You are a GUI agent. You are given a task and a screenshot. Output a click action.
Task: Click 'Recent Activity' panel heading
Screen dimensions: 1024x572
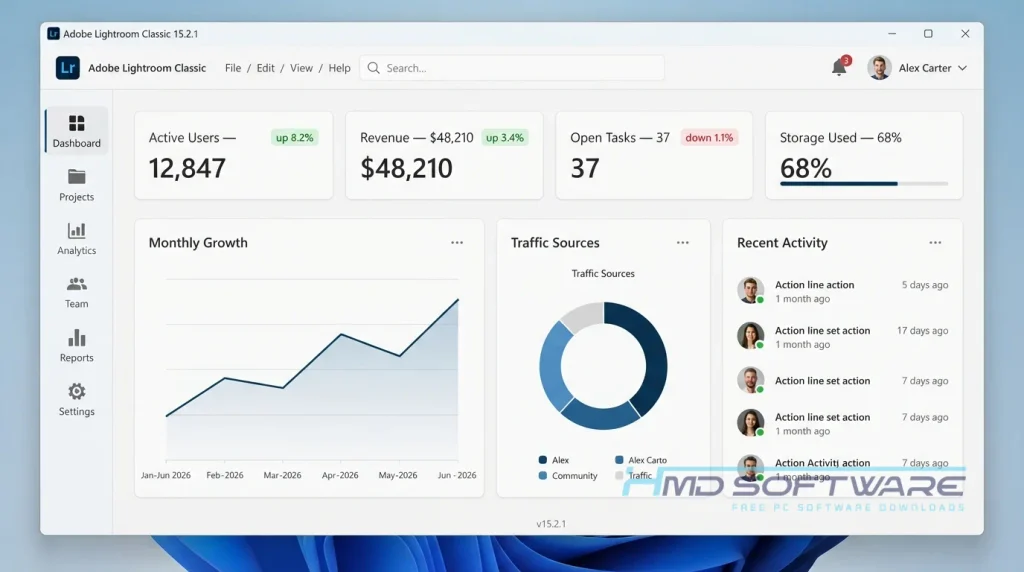782,242
